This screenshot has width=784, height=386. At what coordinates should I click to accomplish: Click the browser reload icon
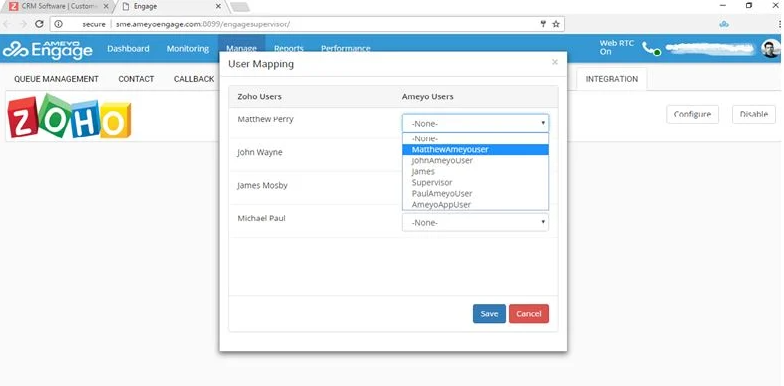tap(40, 24)
